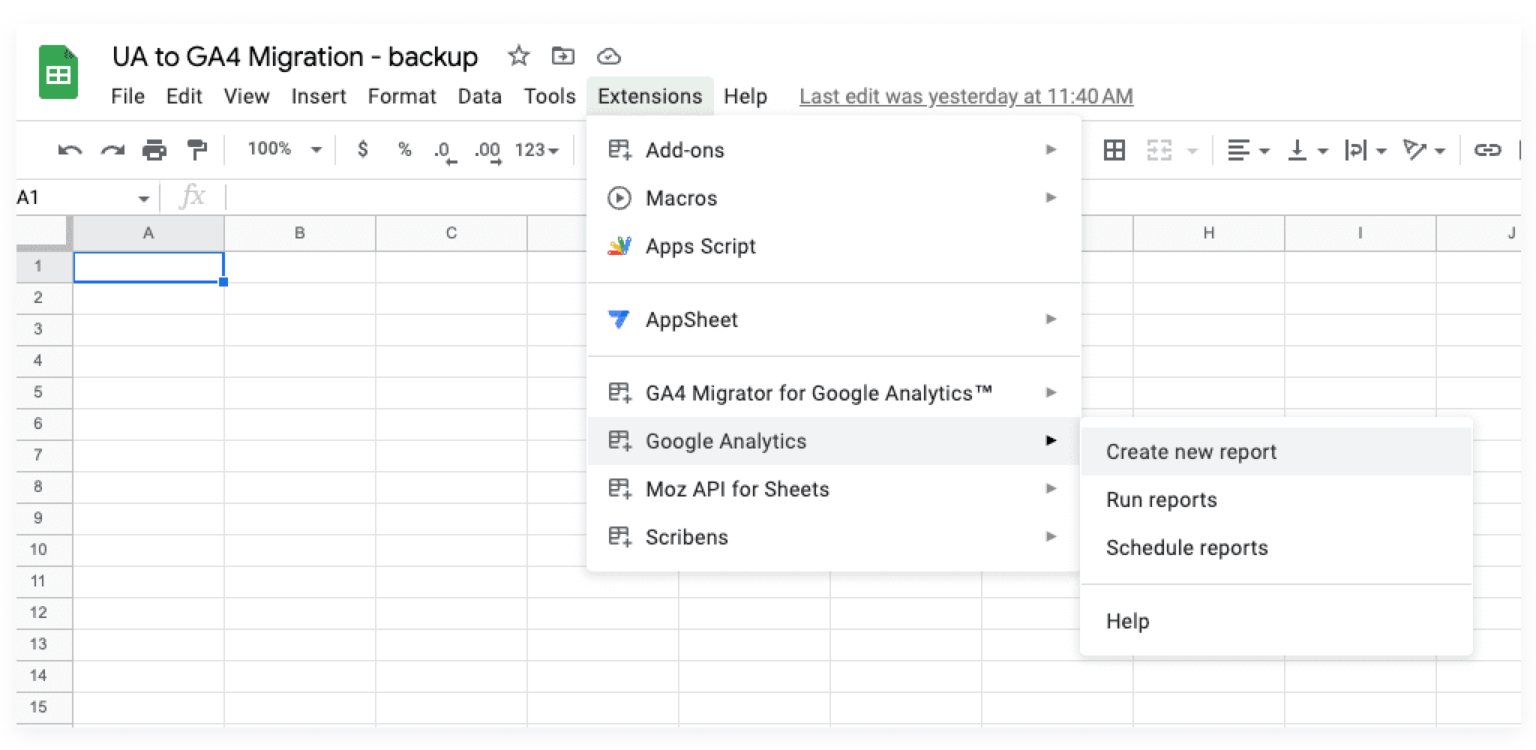Click the Google Sheets home icon
The height and width of the screenshot is (750, 1536).
click(59, 73)
